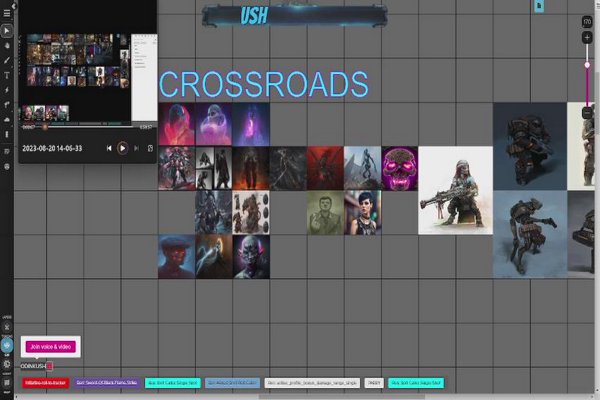600x400 pixels.
Task: Select the large dark mech token at upper right
Action: 530,146
